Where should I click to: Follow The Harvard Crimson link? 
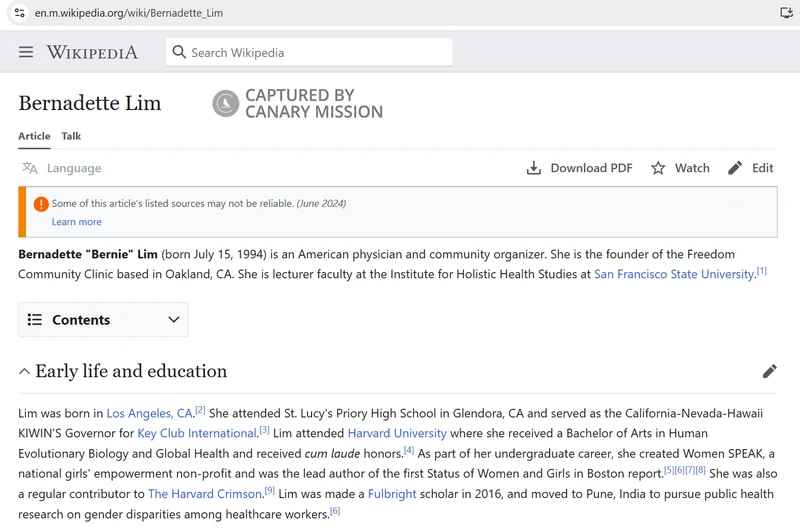[x=205, y=494]
